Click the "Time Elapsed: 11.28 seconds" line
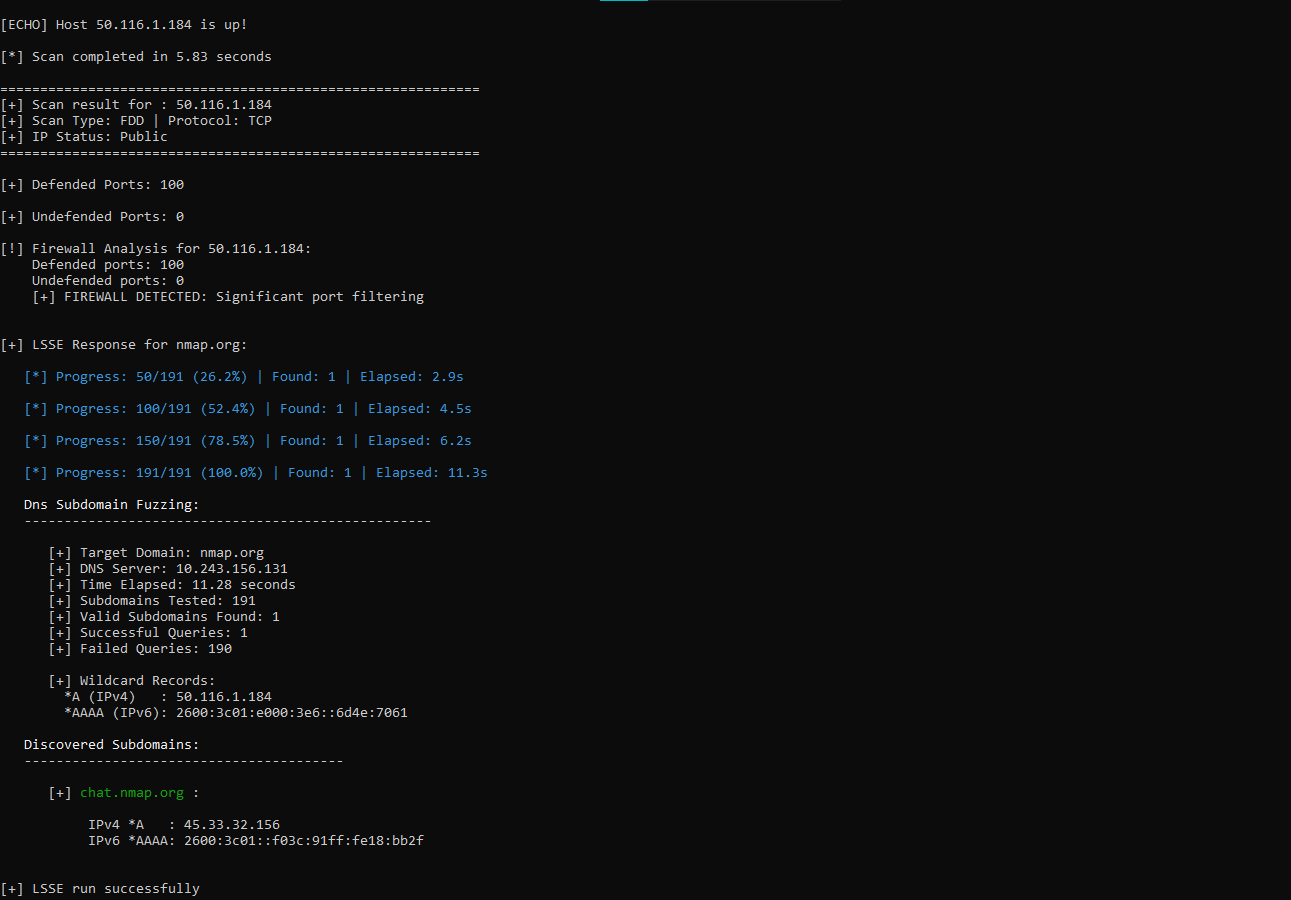The image size is (1291, 900). (x=172, y=584)
